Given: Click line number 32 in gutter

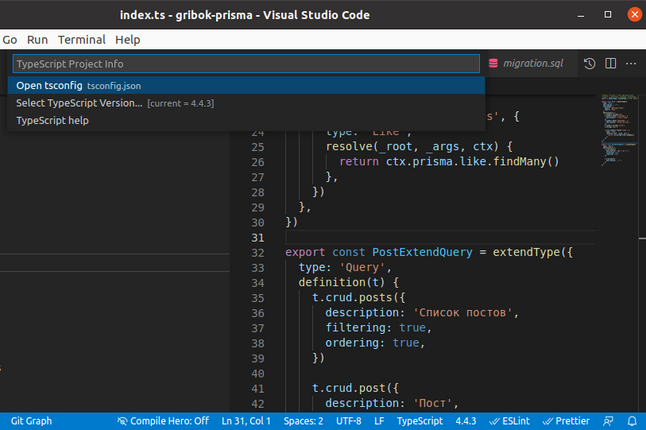Looking at the screenshot, I should [258, 253].
